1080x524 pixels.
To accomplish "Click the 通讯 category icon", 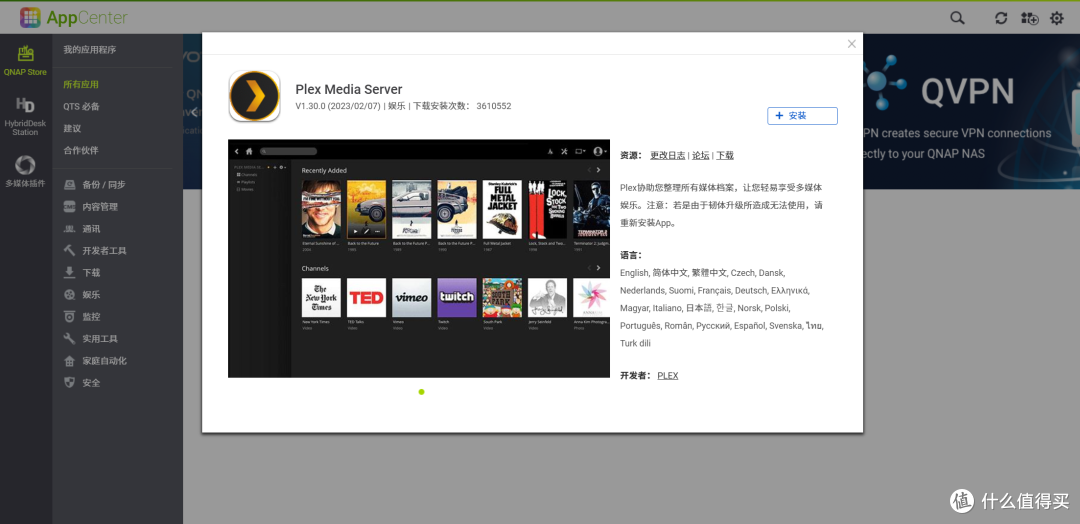I will [x=69, y=229].
